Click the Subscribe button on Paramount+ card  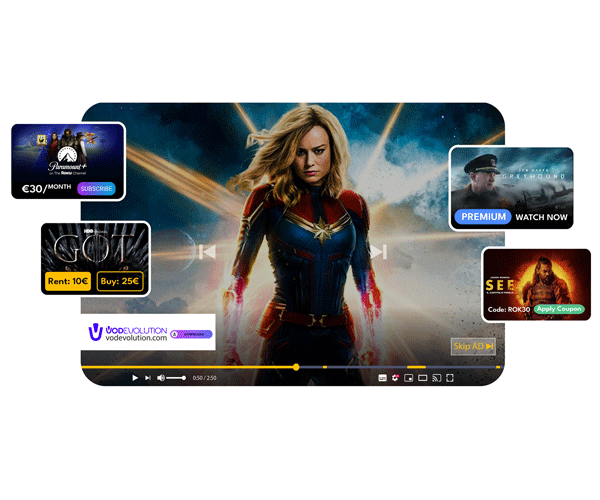click(96, 188)
